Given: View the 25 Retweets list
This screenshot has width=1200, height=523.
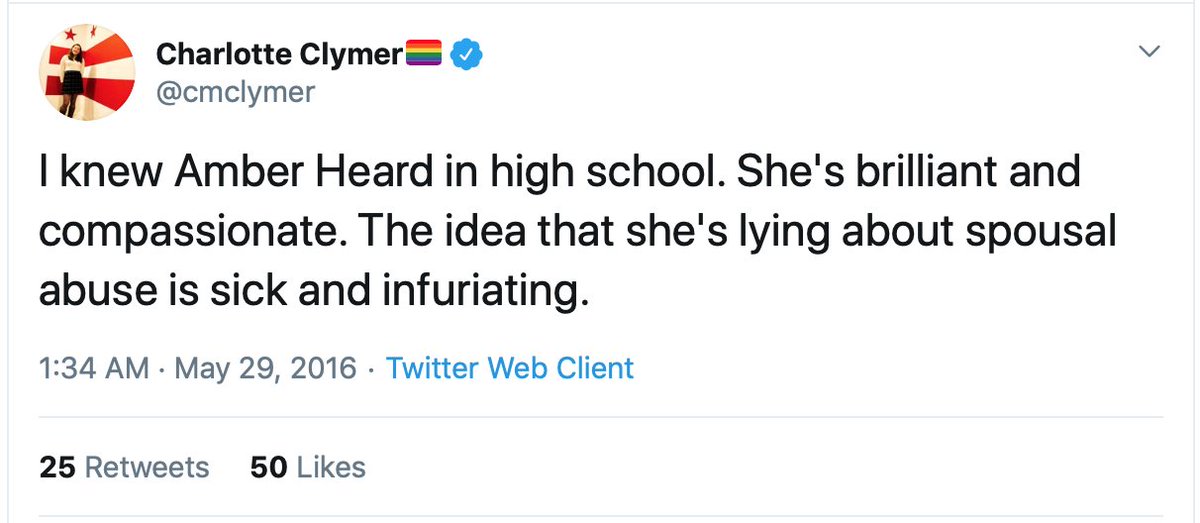Looking at the screenshot, I should pyautogui.click(x=124, y=467).
